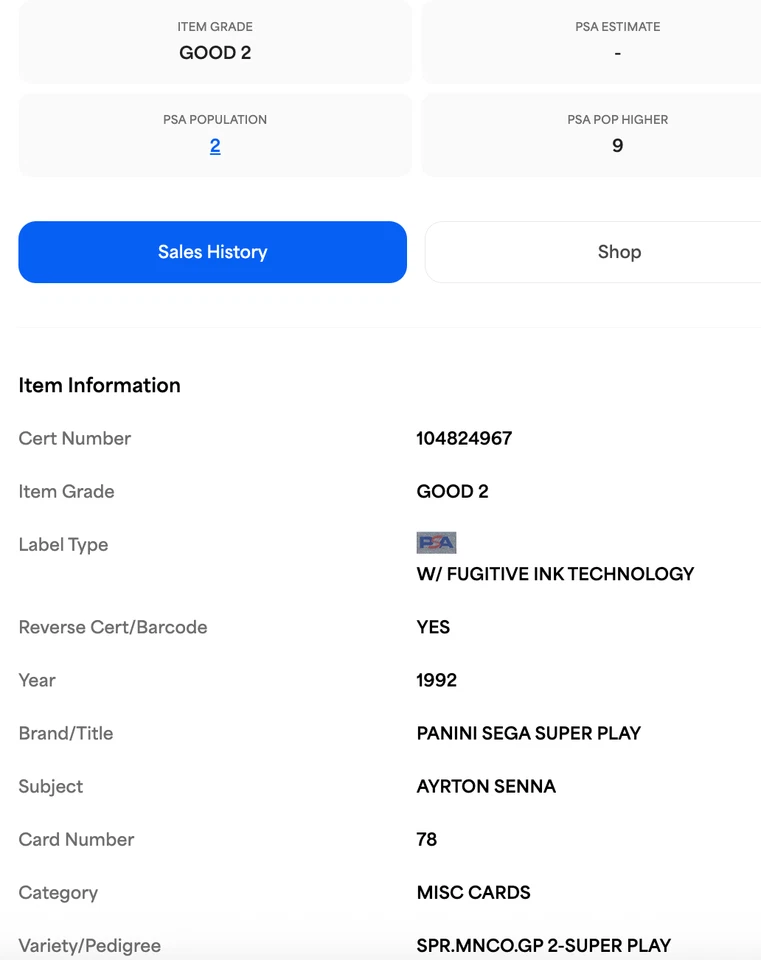Click the PSA Pop Higher value 9
This screenshot has height=960, width=761.
click(x=617, y=146)
